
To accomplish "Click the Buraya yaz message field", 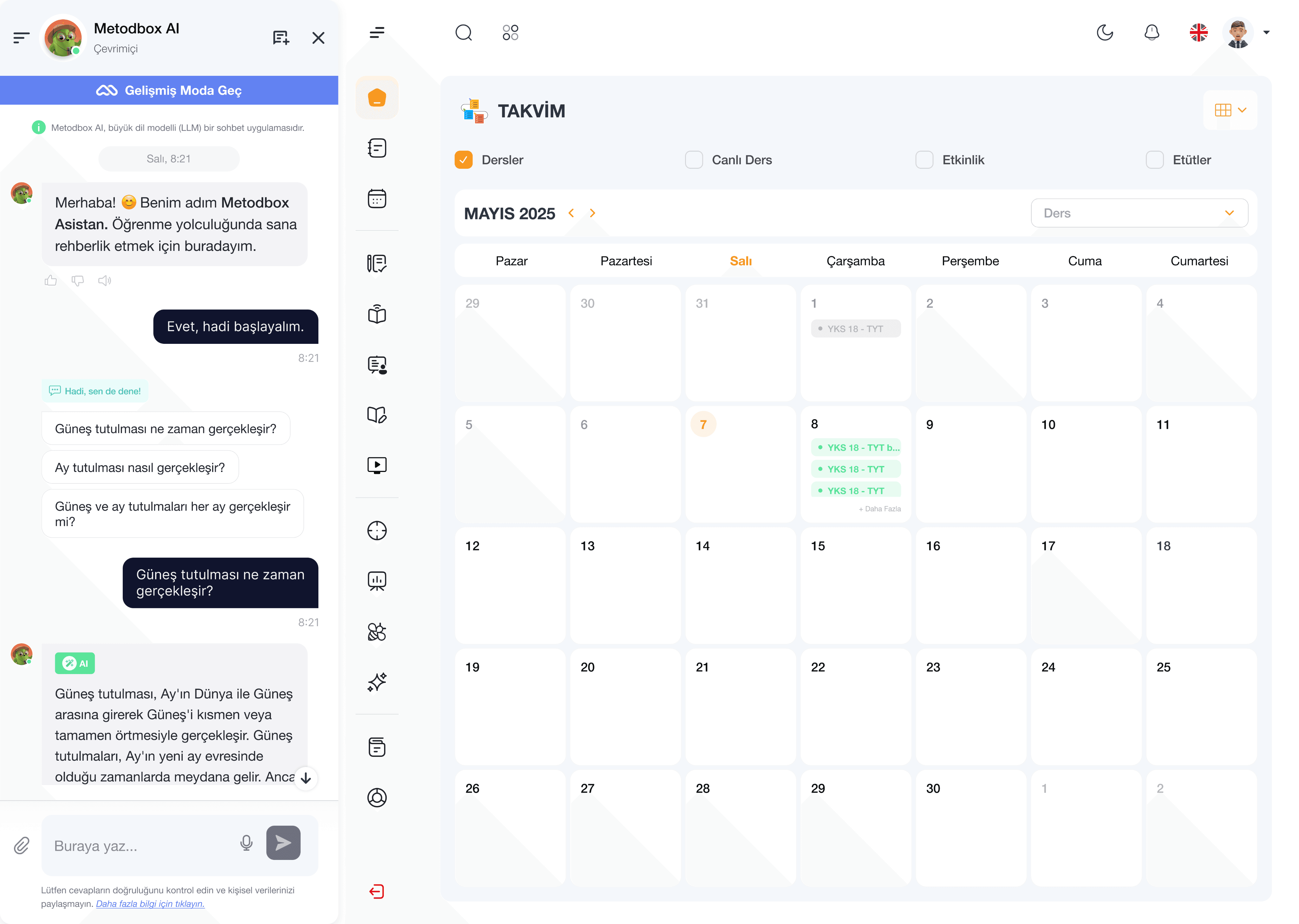I will 139,845.
